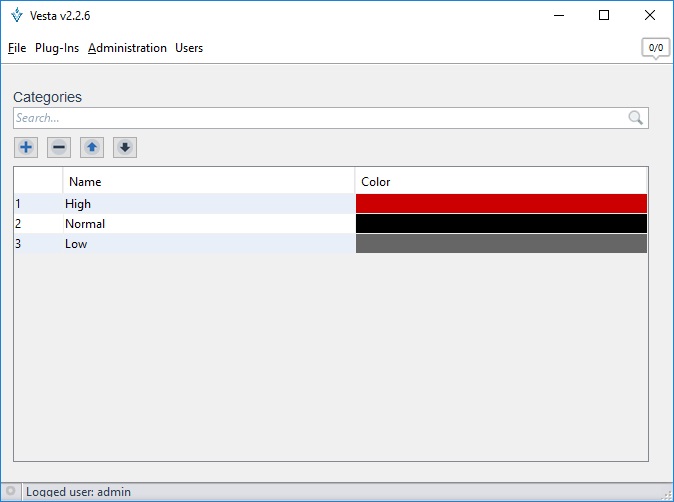Click the gray color swatch for Low
This screenshot has height=502, width=674.
501,244
